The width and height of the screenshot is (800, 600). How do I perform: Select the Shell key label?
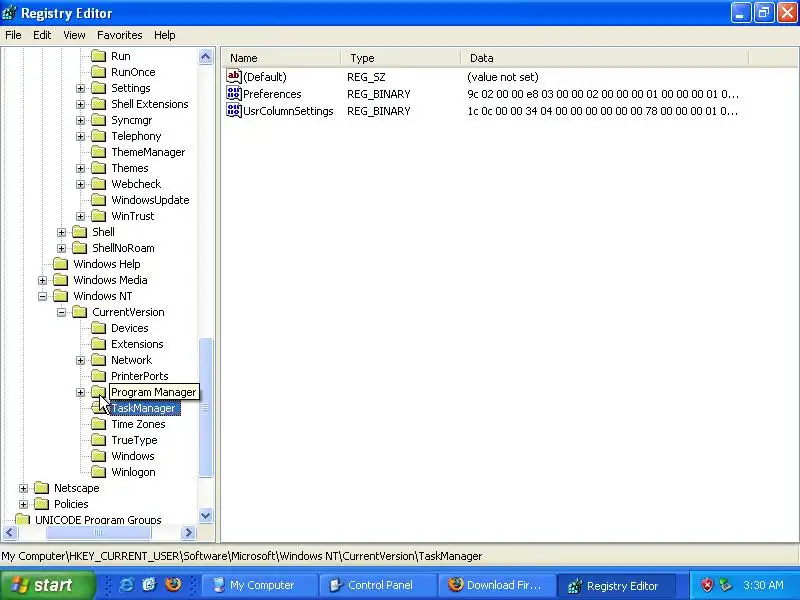[104, 232]
